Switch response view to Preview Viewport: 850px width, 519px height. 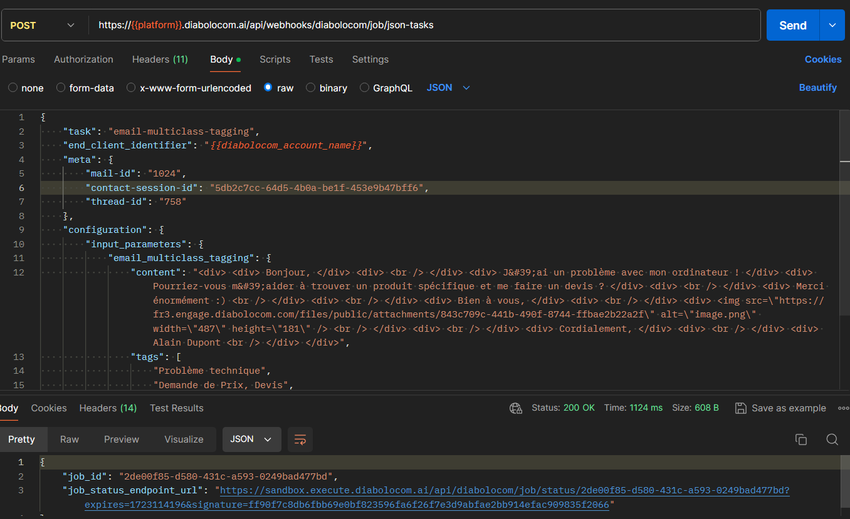click(121, 439)
